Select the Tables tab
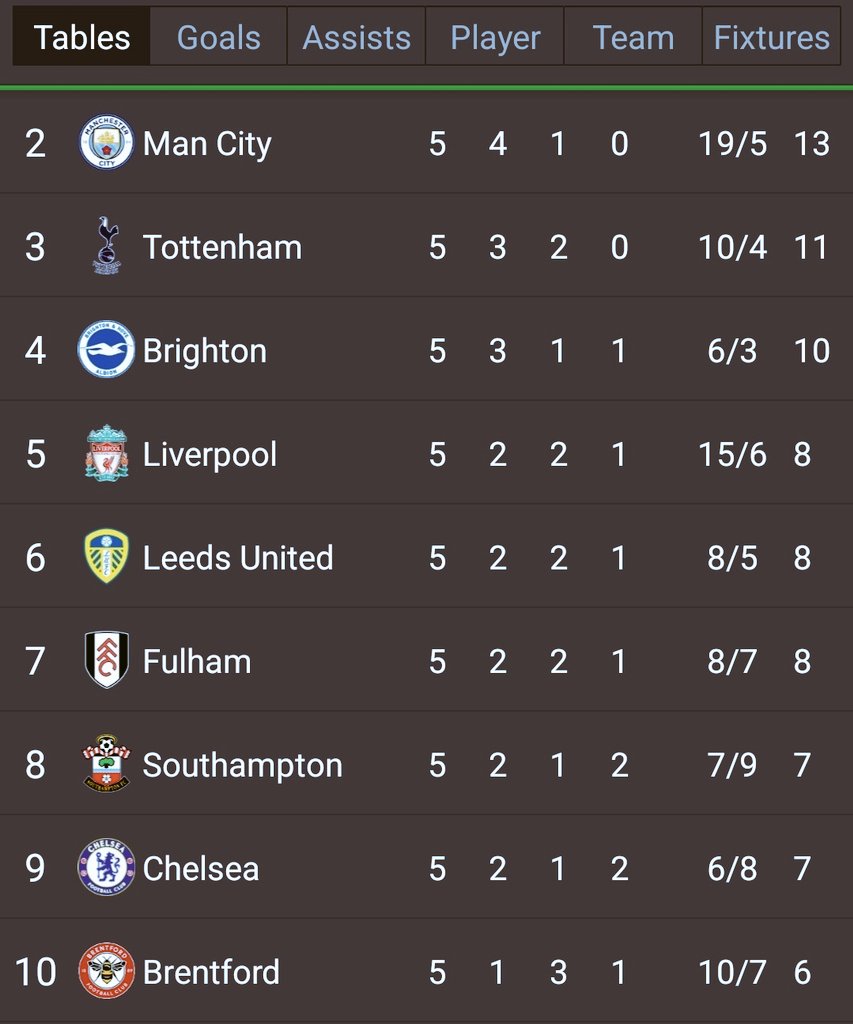Viewport: 853px width, 1024px height. coord(82,37)
